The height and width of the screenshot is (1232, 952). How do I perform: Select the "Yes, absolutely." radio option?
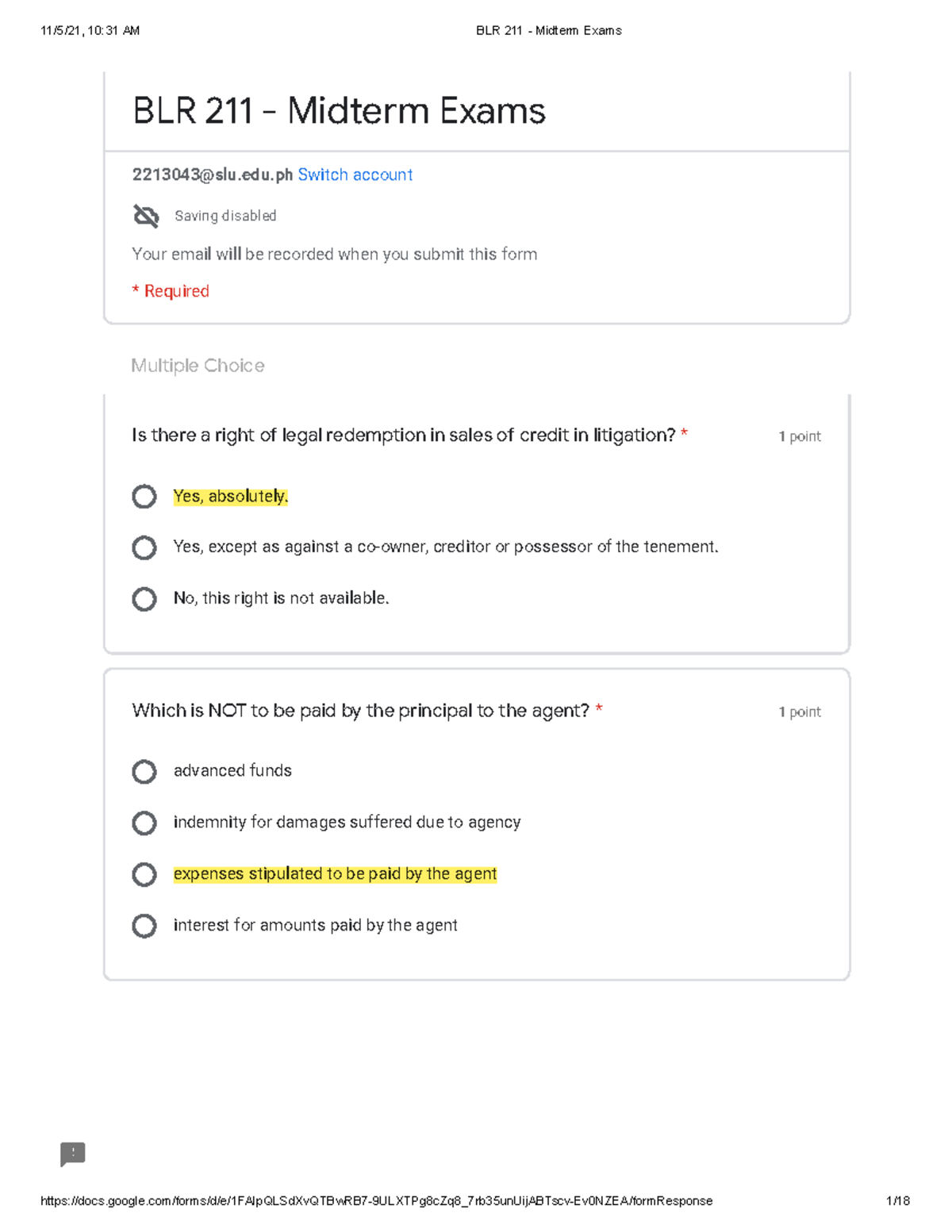tap(144, 497)
